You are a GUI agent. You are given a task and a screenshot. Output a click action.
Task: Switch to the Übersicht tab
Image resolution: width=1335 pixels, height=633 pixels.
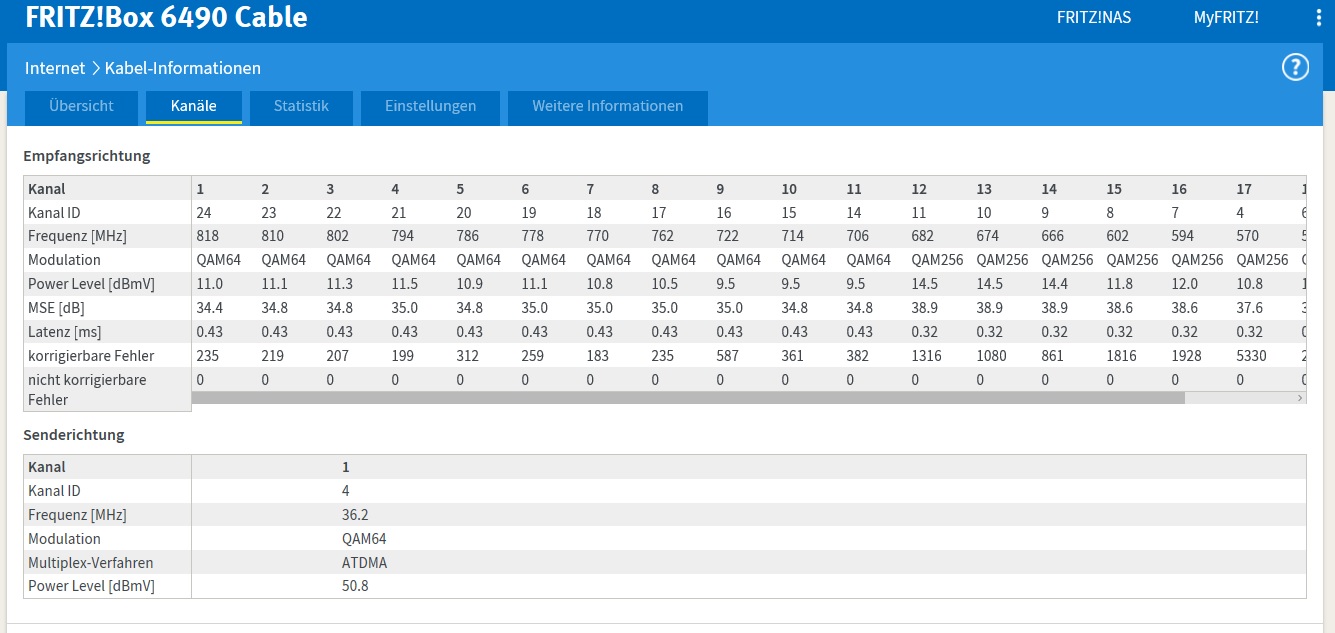[81, 106]
